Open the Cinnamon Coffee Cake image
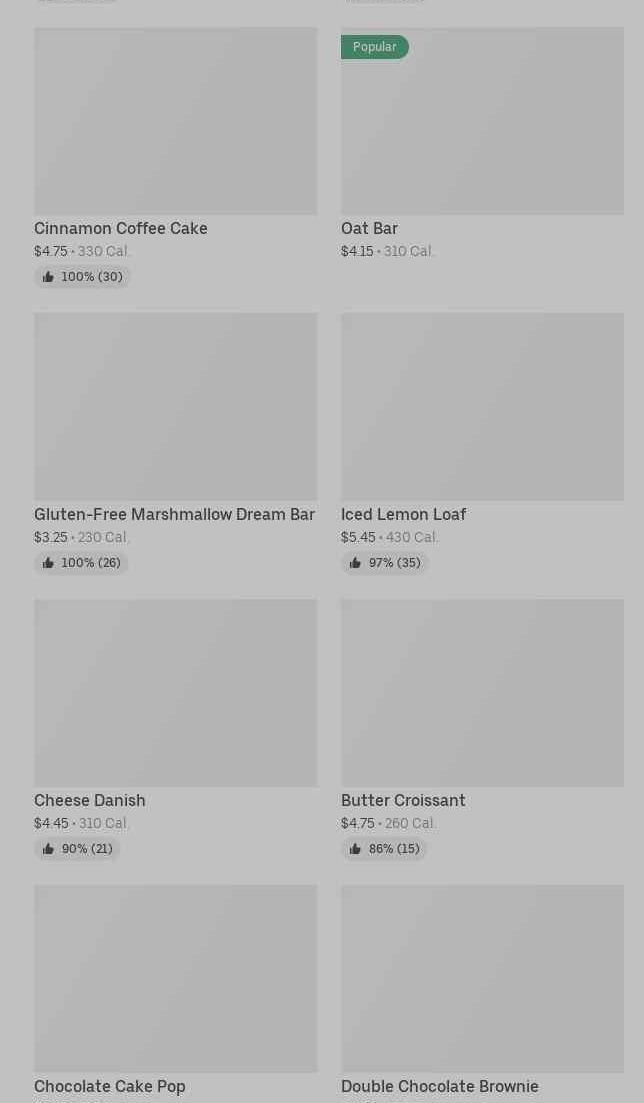 click(175, 121)
